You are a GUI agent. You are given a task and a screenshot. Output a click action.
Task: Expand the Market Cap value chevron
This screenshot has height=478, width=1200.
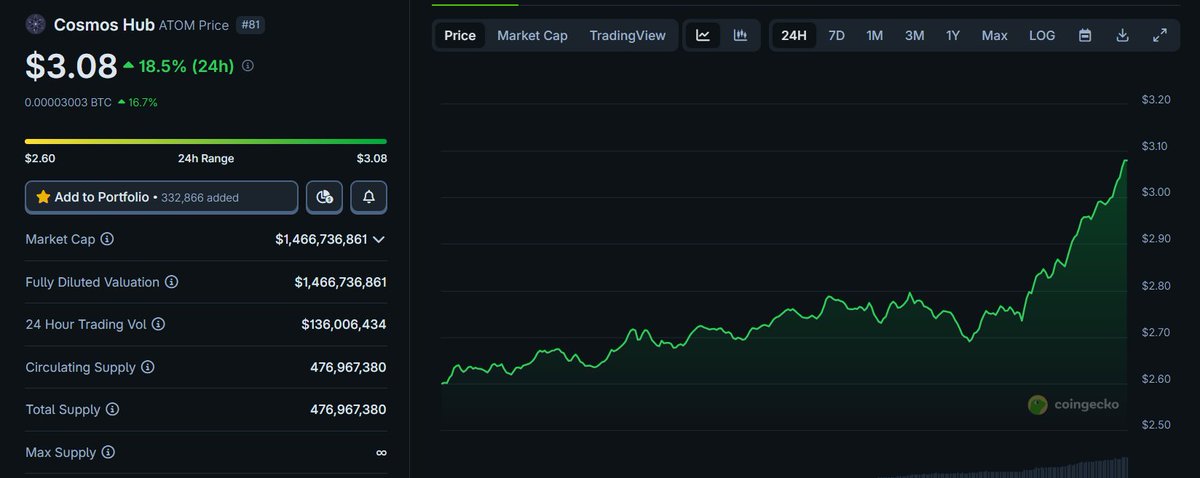379,240
